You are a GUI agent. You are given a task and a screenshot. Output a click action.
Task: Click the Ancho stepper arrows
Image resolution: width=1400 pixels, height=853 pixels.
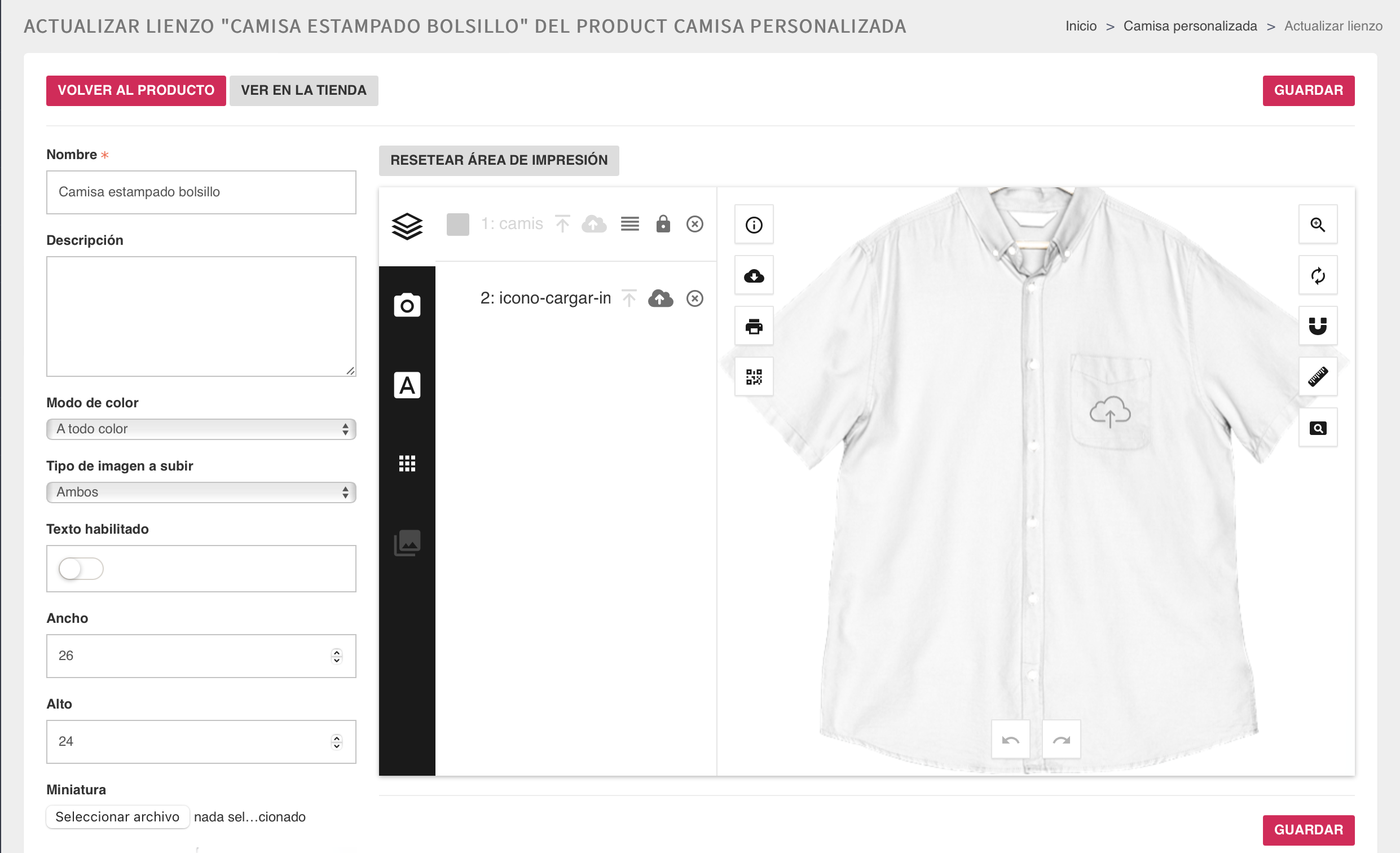pos(336,656)
